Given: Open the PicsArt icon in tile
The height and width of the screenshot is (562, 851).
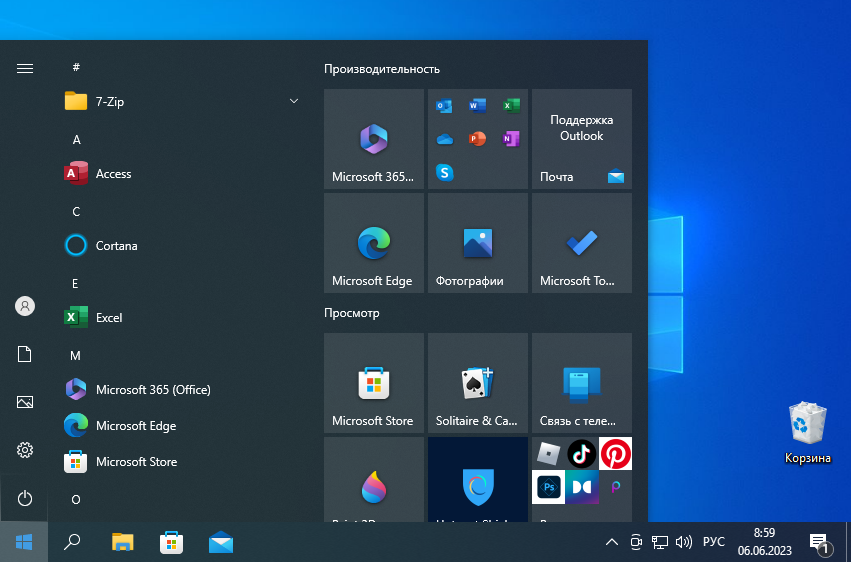Looking at the screenshot, I should 615,487.
